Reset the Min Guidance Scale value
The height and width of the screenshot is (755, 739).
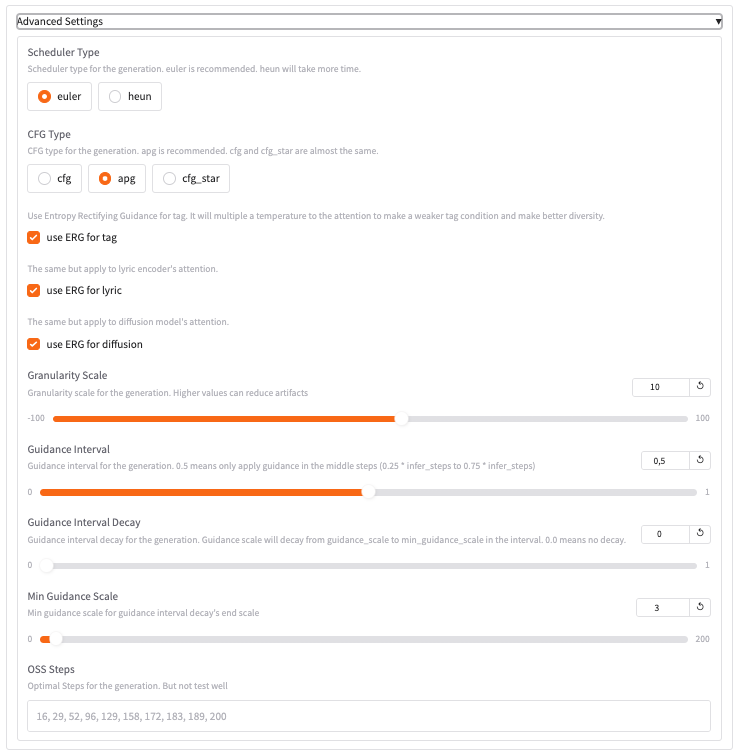700,607
